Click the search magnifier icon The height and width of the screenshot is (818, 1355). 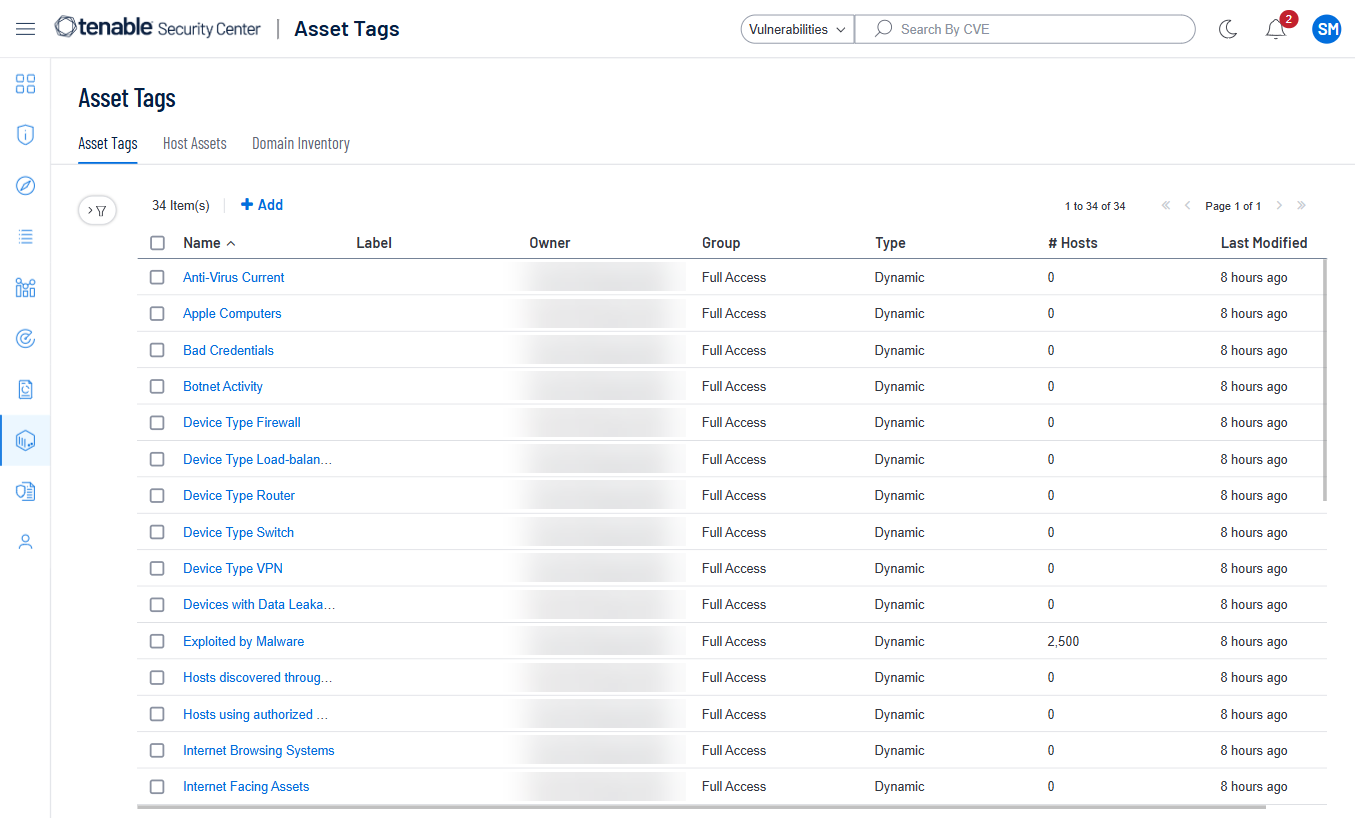point(883,29)
